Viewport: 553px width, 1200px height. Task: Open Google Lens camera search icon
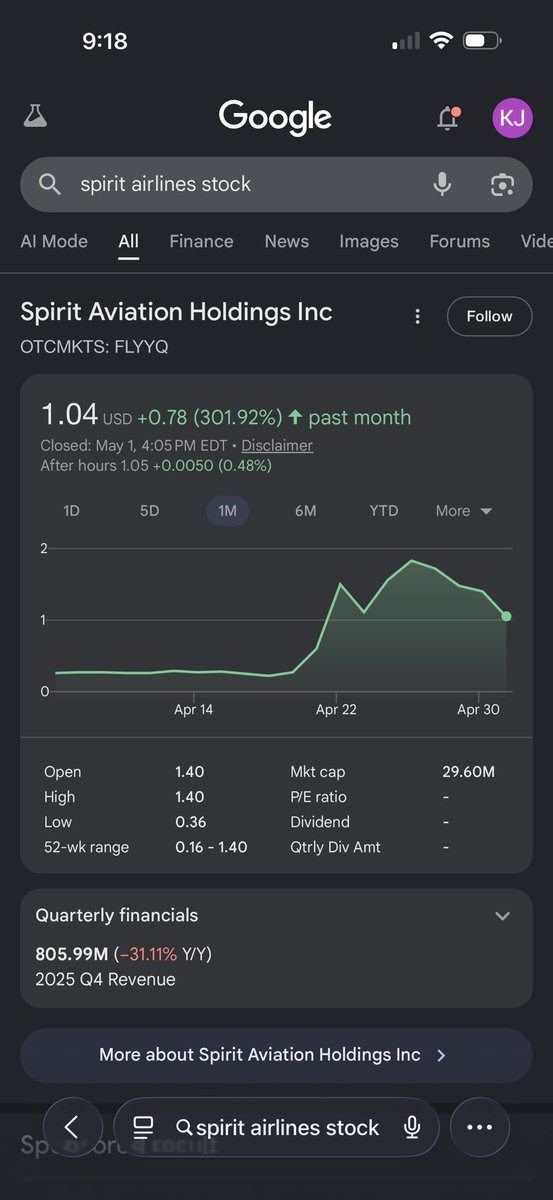[x=502, y=184]
